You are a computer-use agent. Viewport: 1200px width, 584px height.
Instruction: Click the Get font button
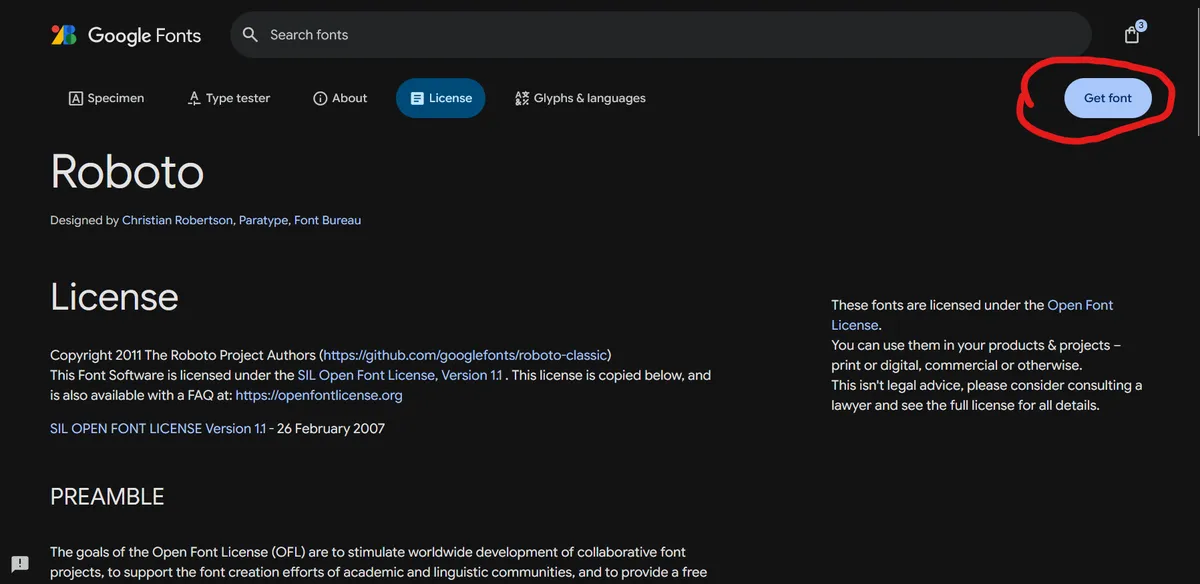pos(1108,98)
